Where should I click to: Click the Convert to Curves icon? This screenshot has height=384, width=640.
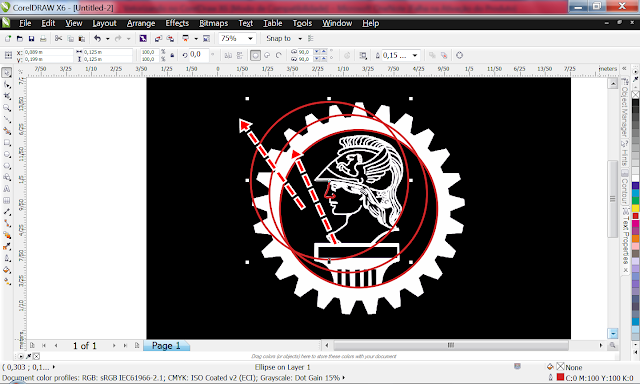tap(460, 55)
